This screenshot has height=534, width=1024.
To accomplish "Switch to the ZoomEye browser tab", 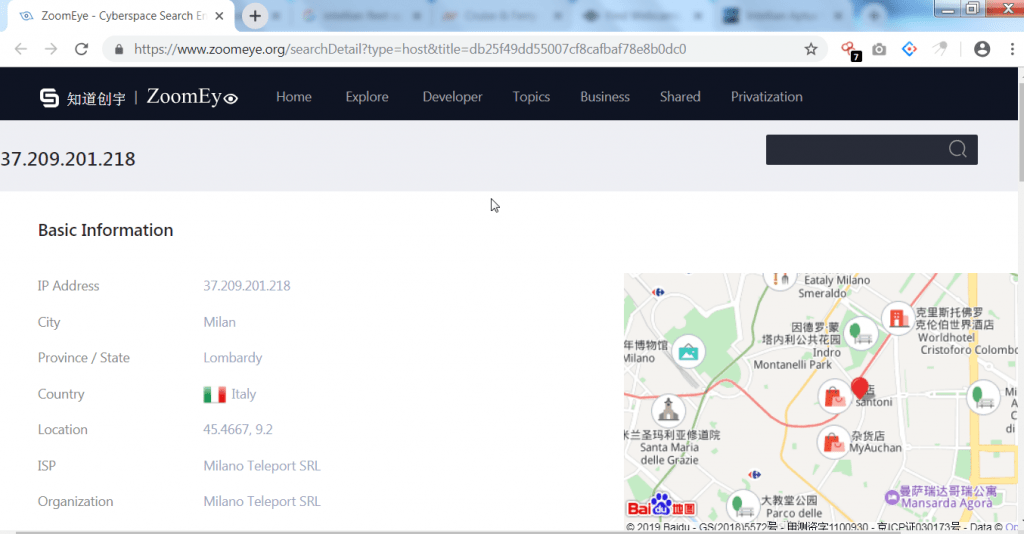I will pos(121,16).
